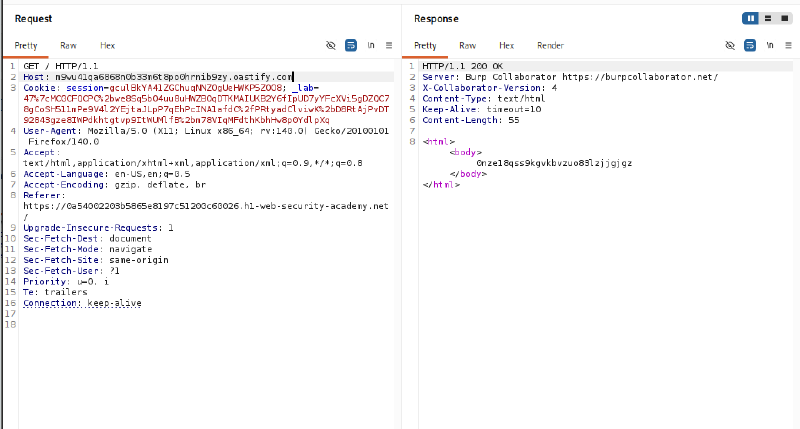This screenshot has width=800, height=429.
Task: Click the Request panel title
Action: [x=33, y=18]
